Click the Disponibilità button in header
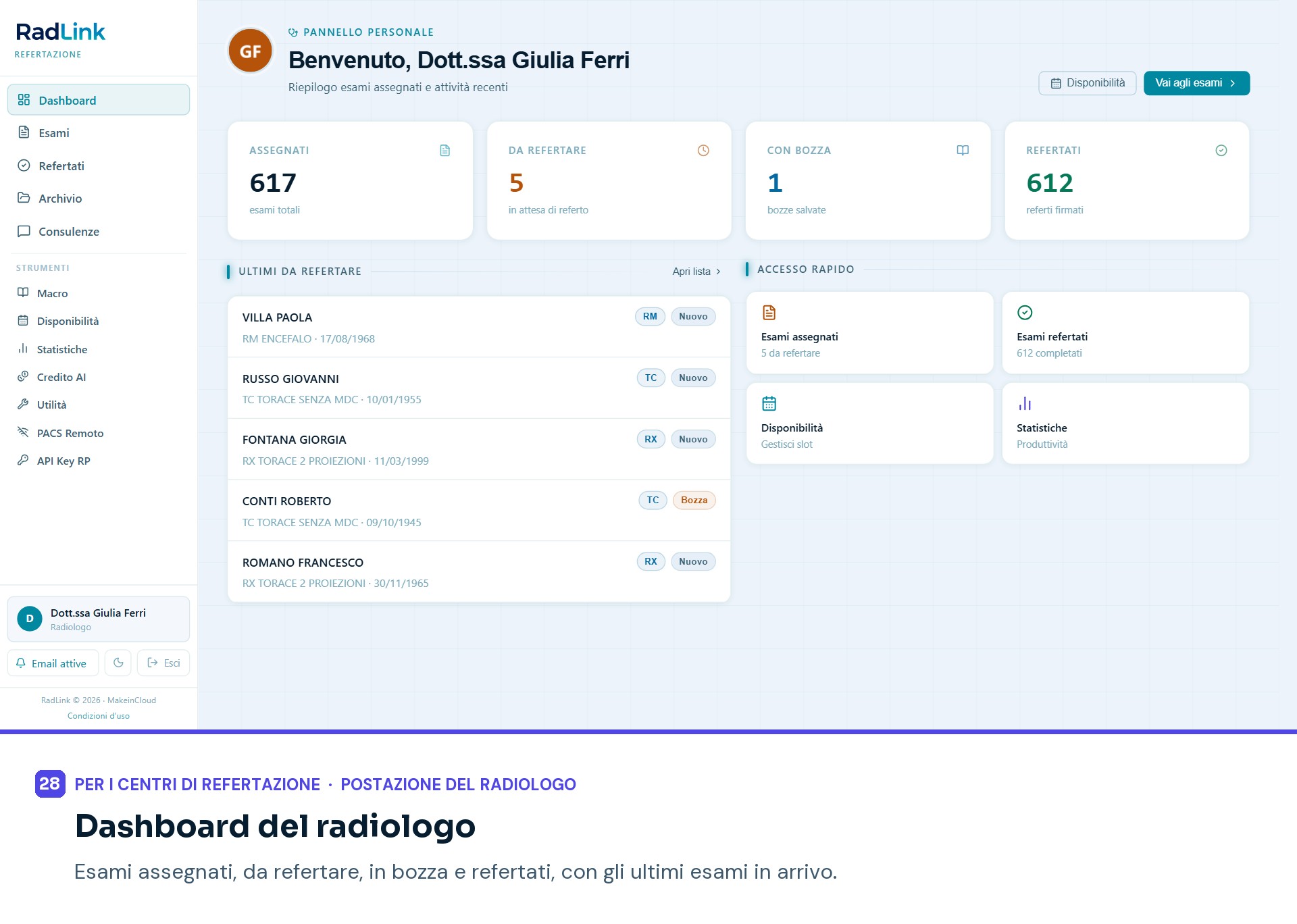Viewport: 1297px width, 924px height. click(x=1088, y=83)
